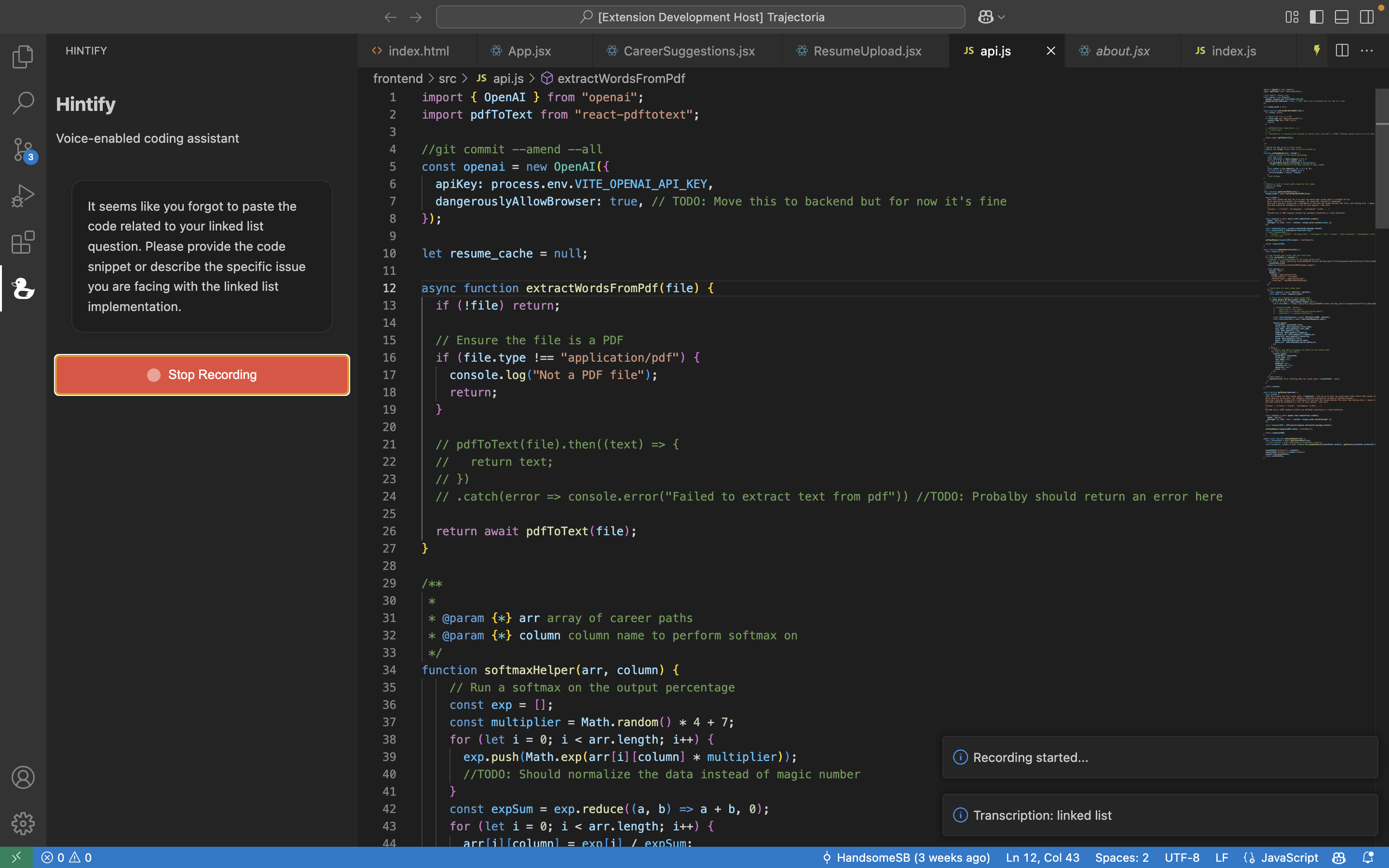Image resolution: width=1389 pixels, height=868 pixels.
Task: Open the Manage gear icon
Action: [23, 823]
